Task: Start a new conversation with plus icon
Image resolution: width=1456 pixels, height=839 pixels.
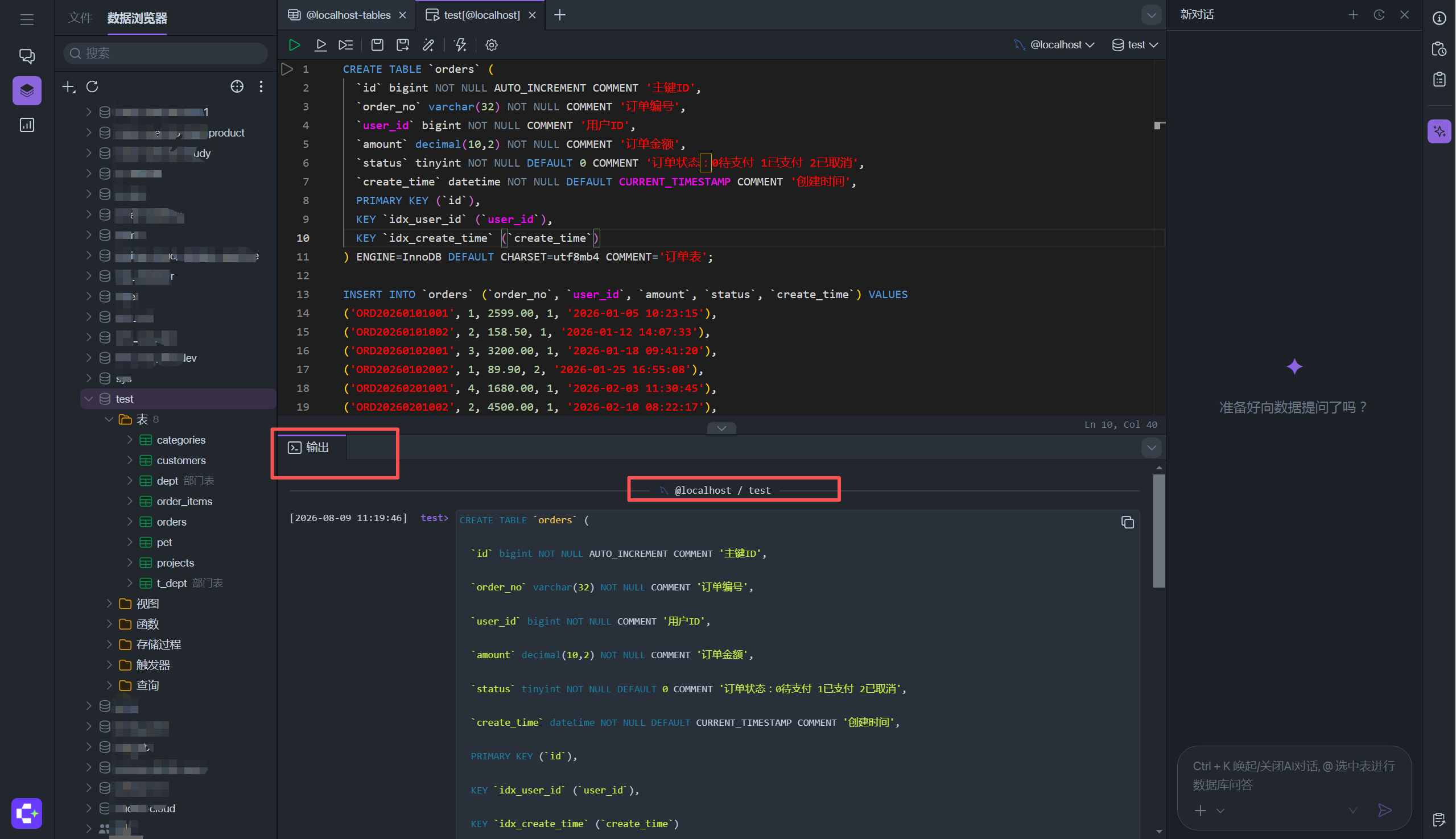Action: coord(1353,15)
